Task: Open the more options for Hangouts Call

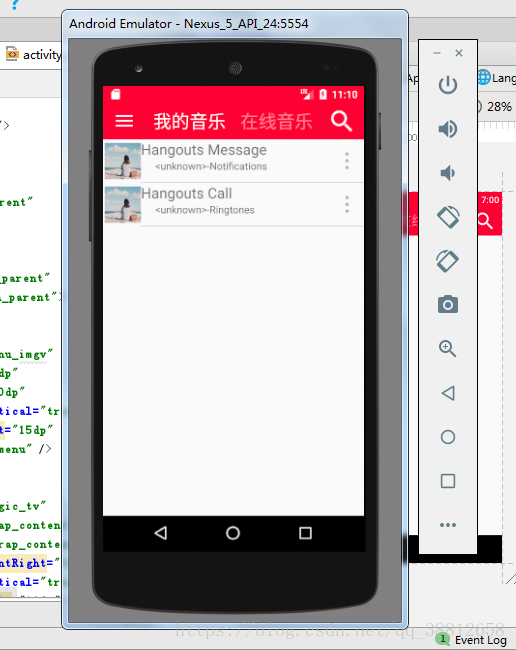Action: 347,204
